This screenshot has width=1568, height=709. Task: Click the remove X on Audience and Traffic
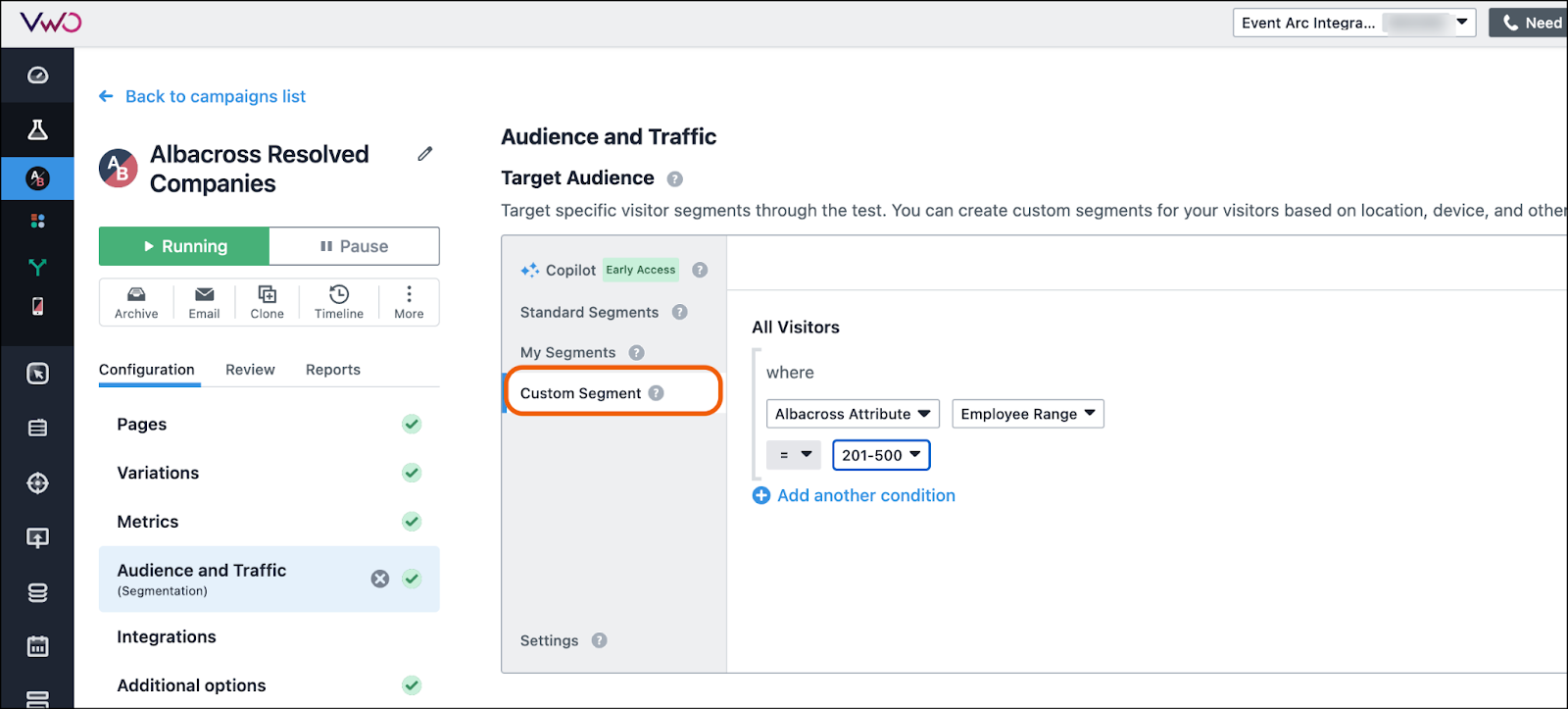[380, 579]
